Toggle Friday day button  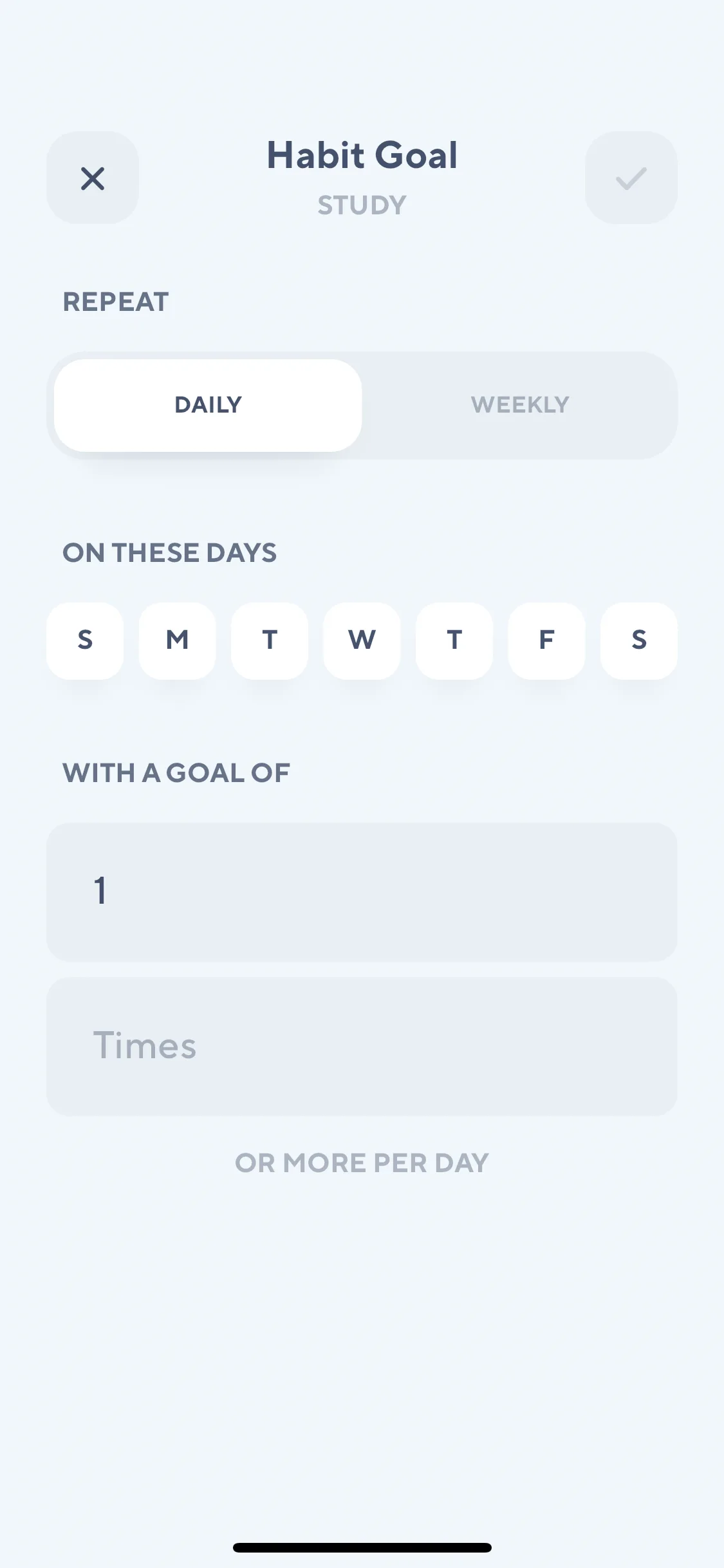[x=546, y=640]
